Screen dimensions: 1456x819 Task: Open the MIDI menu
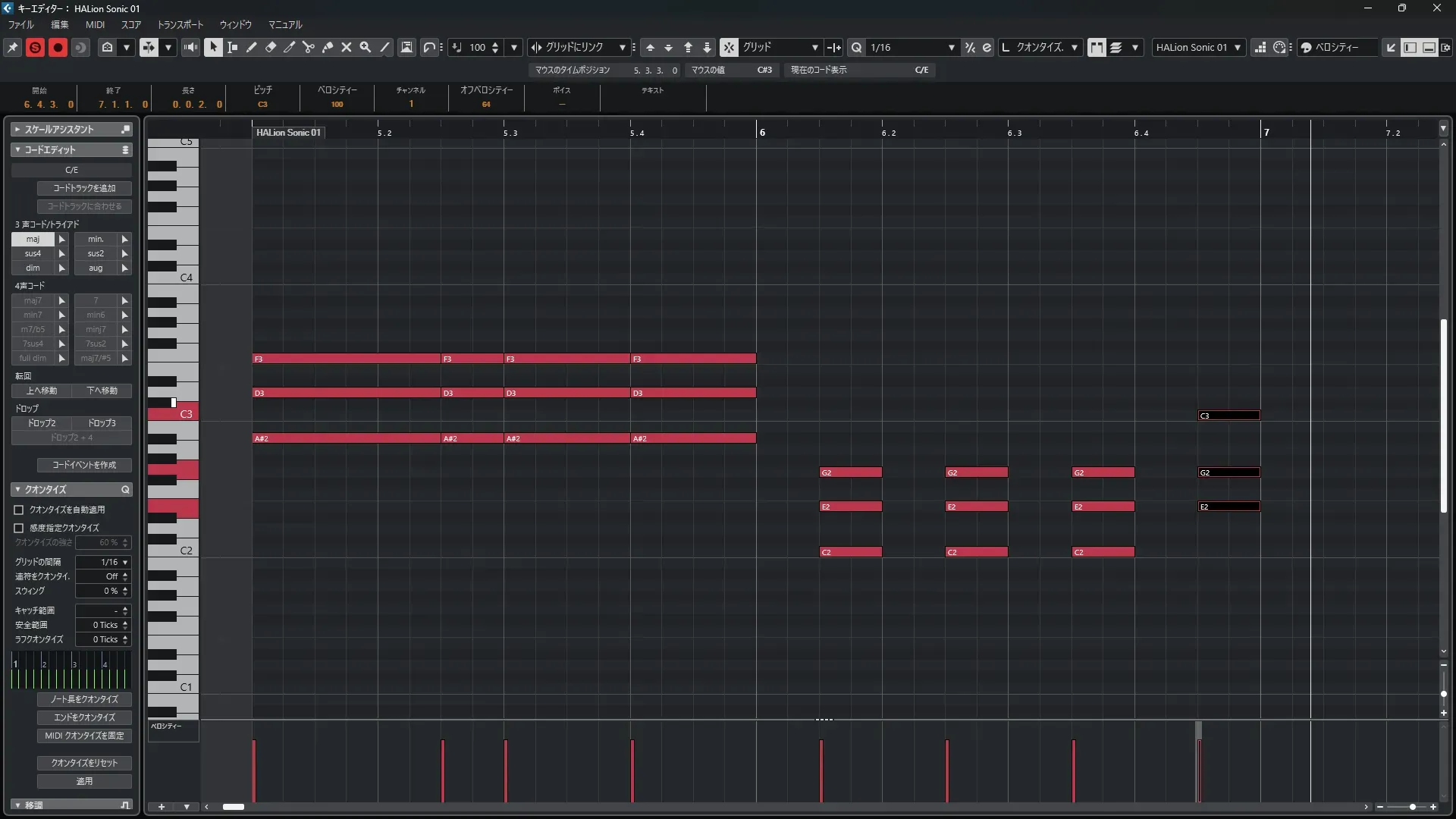[95, 24]
